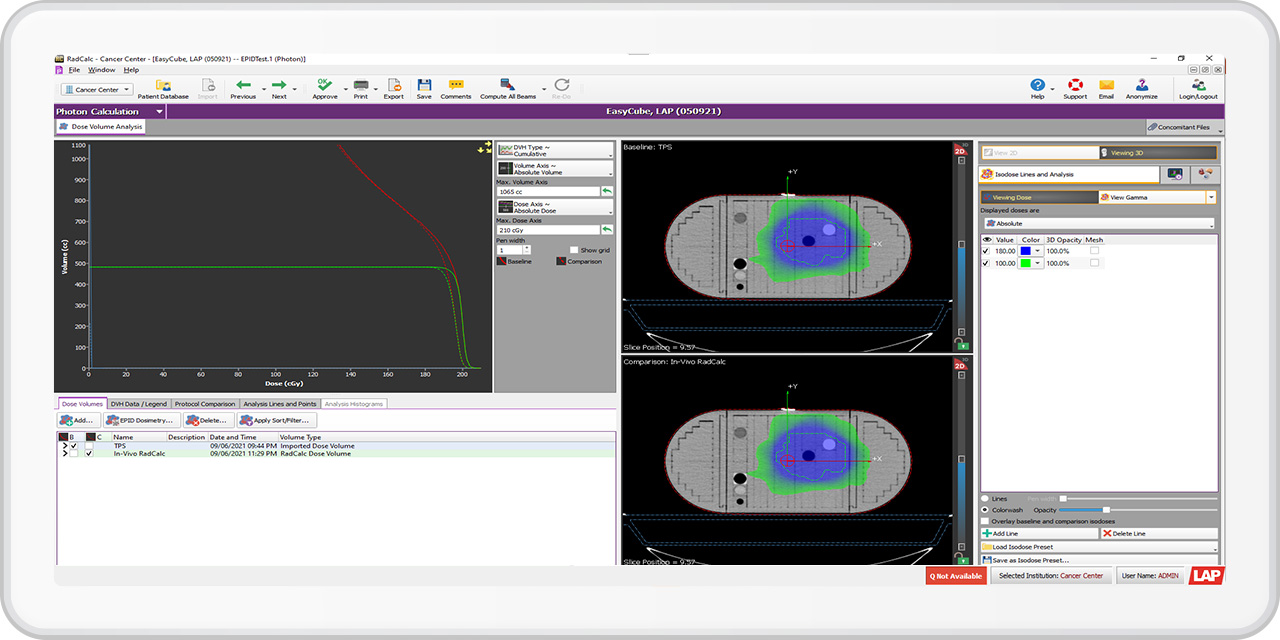Click the Max. Volume Axis input field
Image resolution: width=1280 pixels, height=640 pixels.
[x=547, y=191]
